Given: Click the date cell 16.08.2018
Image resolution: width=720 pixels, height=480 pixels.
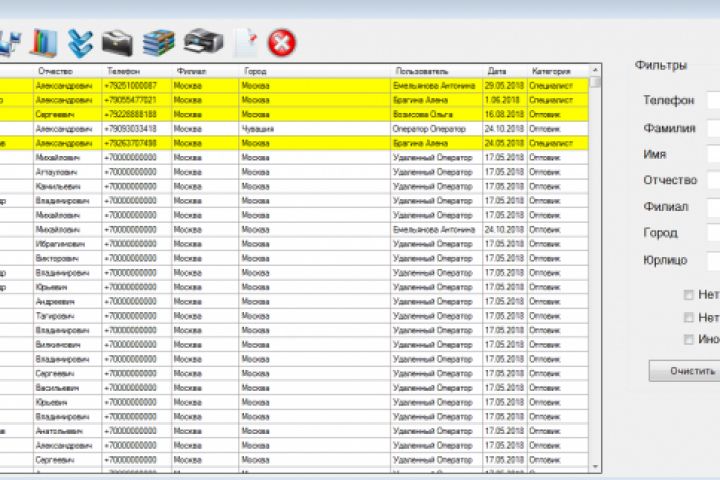Looking at the screenshot, I should pyautogui.click(x=505, y=114).
